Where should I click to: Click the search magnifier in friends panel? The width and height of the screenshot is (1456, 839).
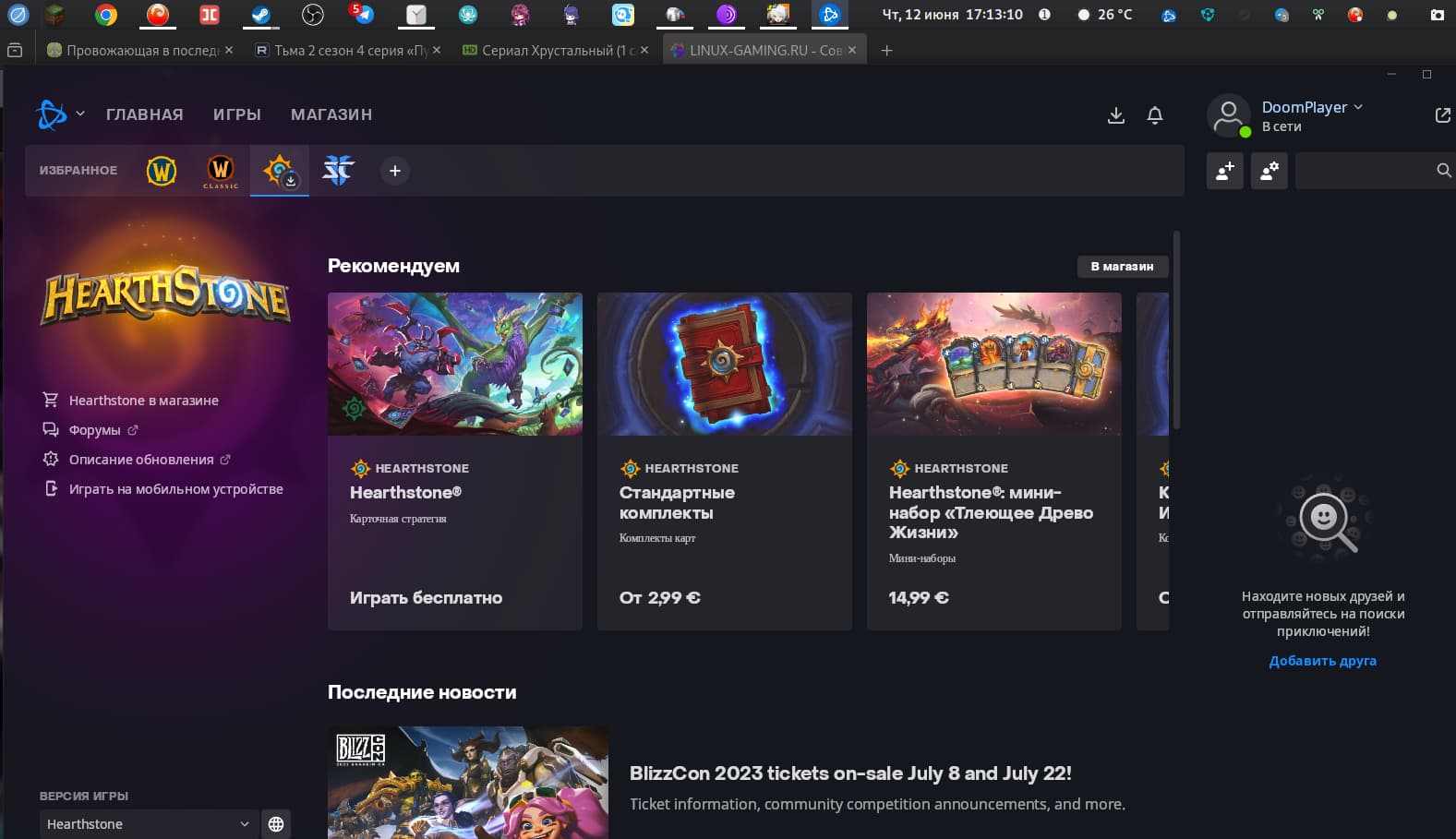(1444, 170)
